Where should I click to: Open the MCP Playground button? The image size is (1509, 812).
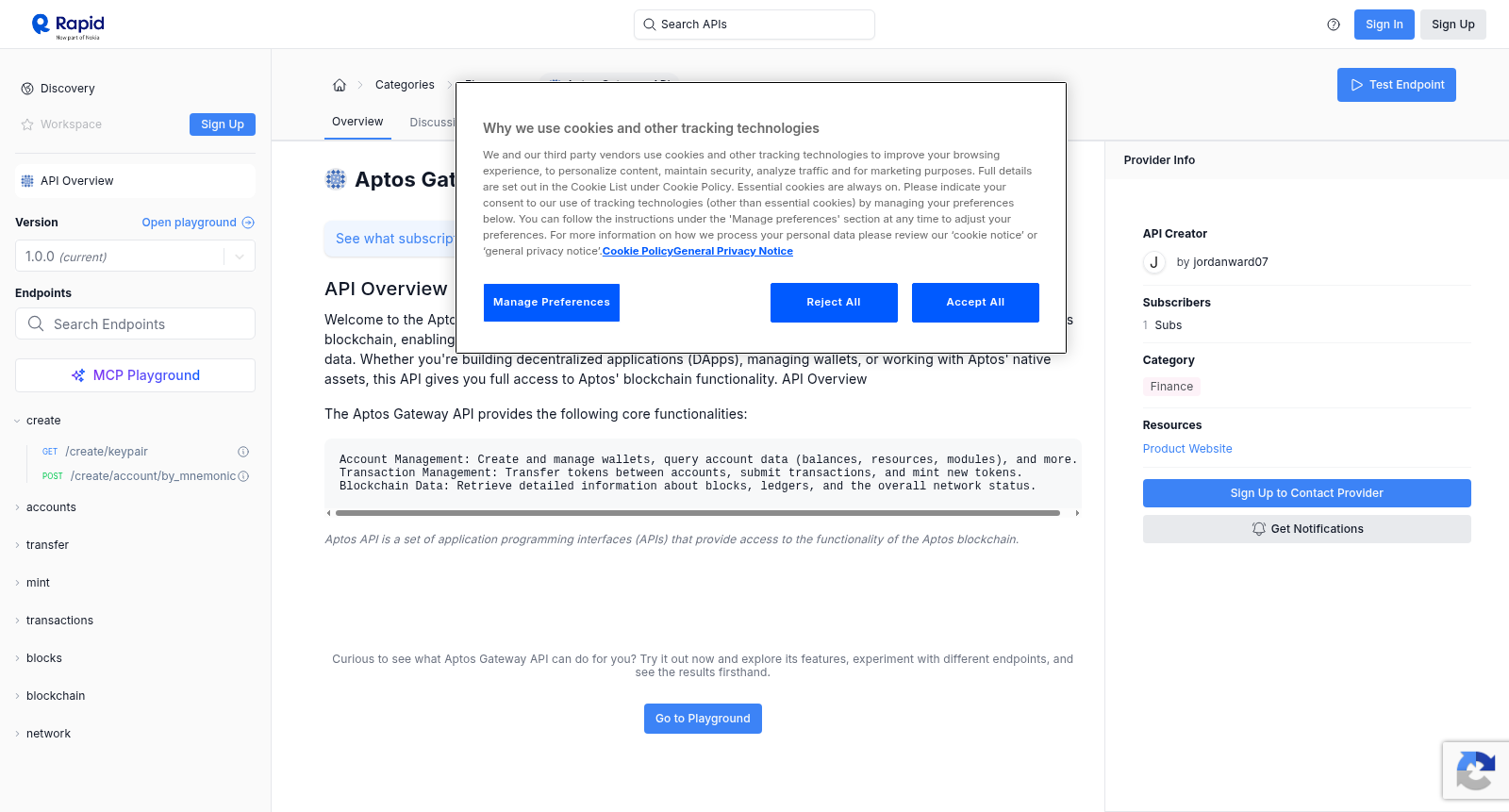point(135,375)
